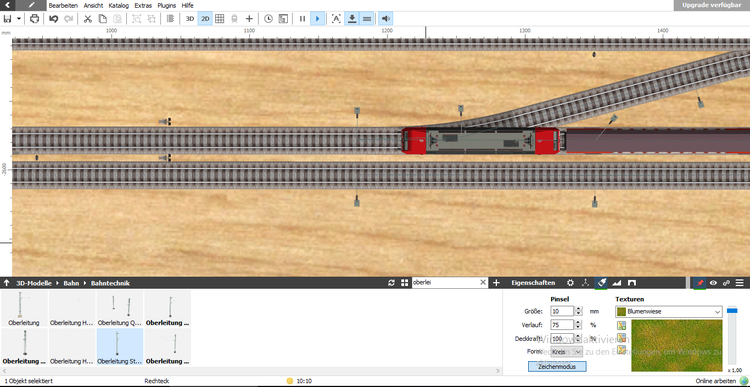The image size is (750, 387).
Task: Click the gear settings icon beside Eigenschaften
Action: 570,283
